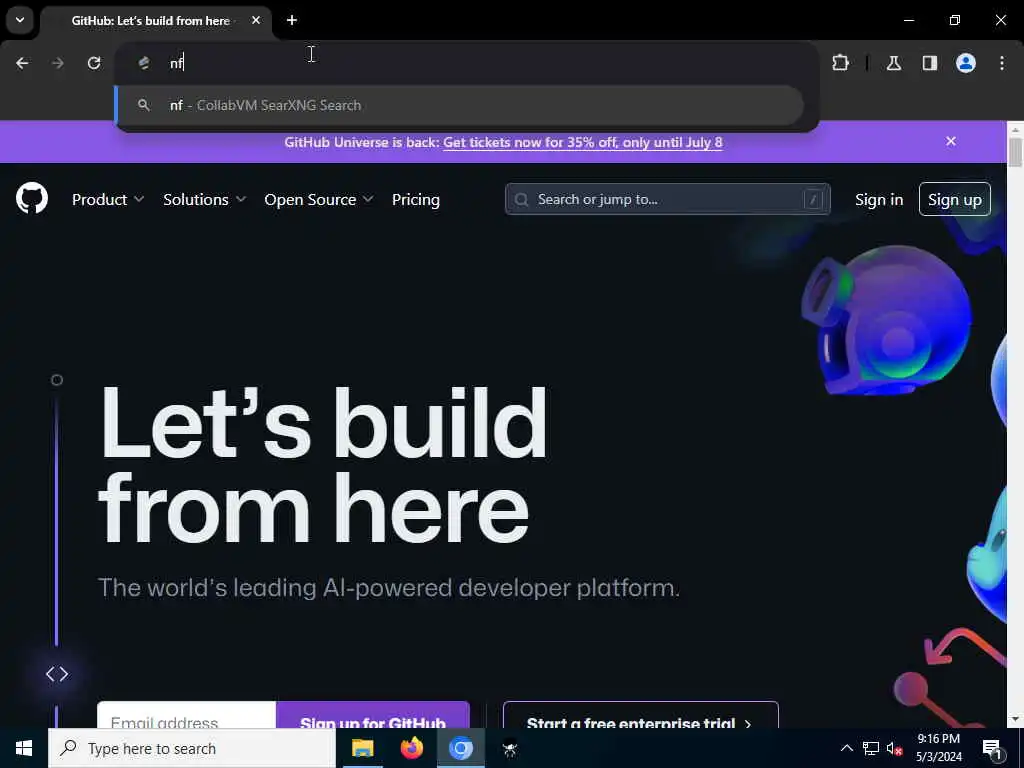Expand the Product menu
Screen dimensions: 1024x768
pyautogui.click(x=108, y=200)
